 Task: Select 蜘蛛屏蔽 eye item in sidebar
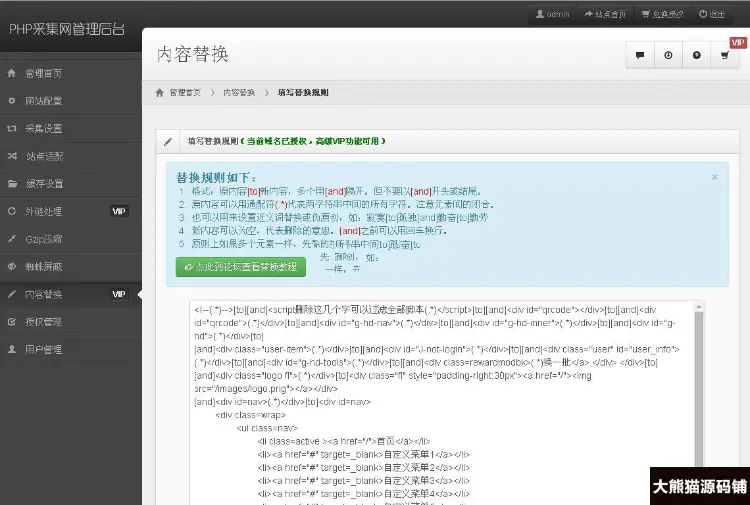coord(71,267)
